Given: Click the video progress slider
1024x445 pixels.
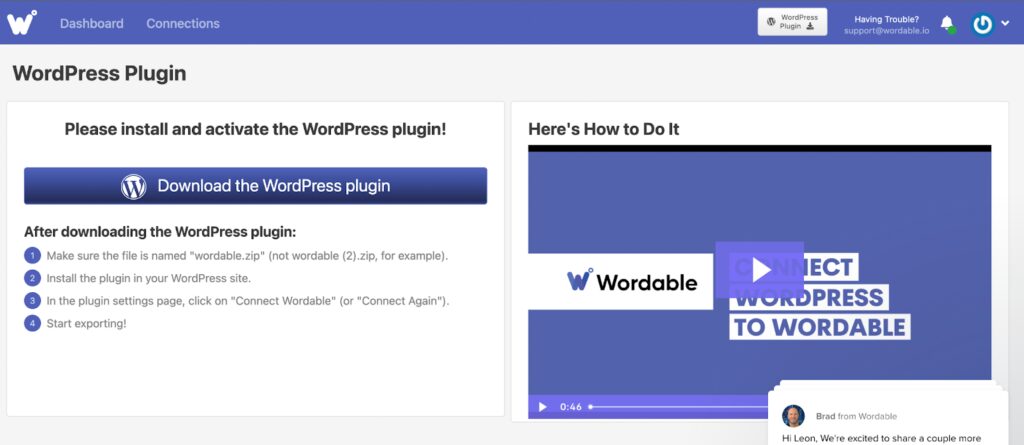Looking at the screenshot, I should coord(678,407).
